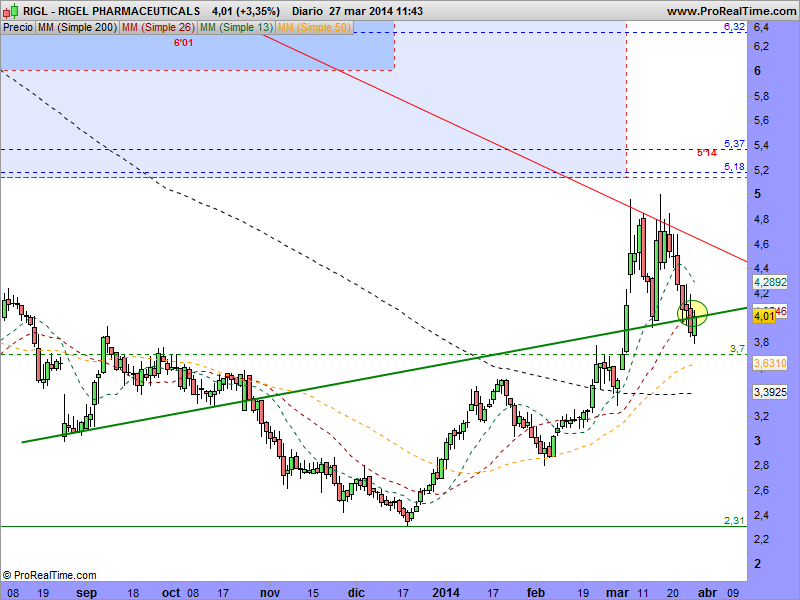
Task: Click the 27 mar 2014 11:43 timestamp
Action: 376,11
